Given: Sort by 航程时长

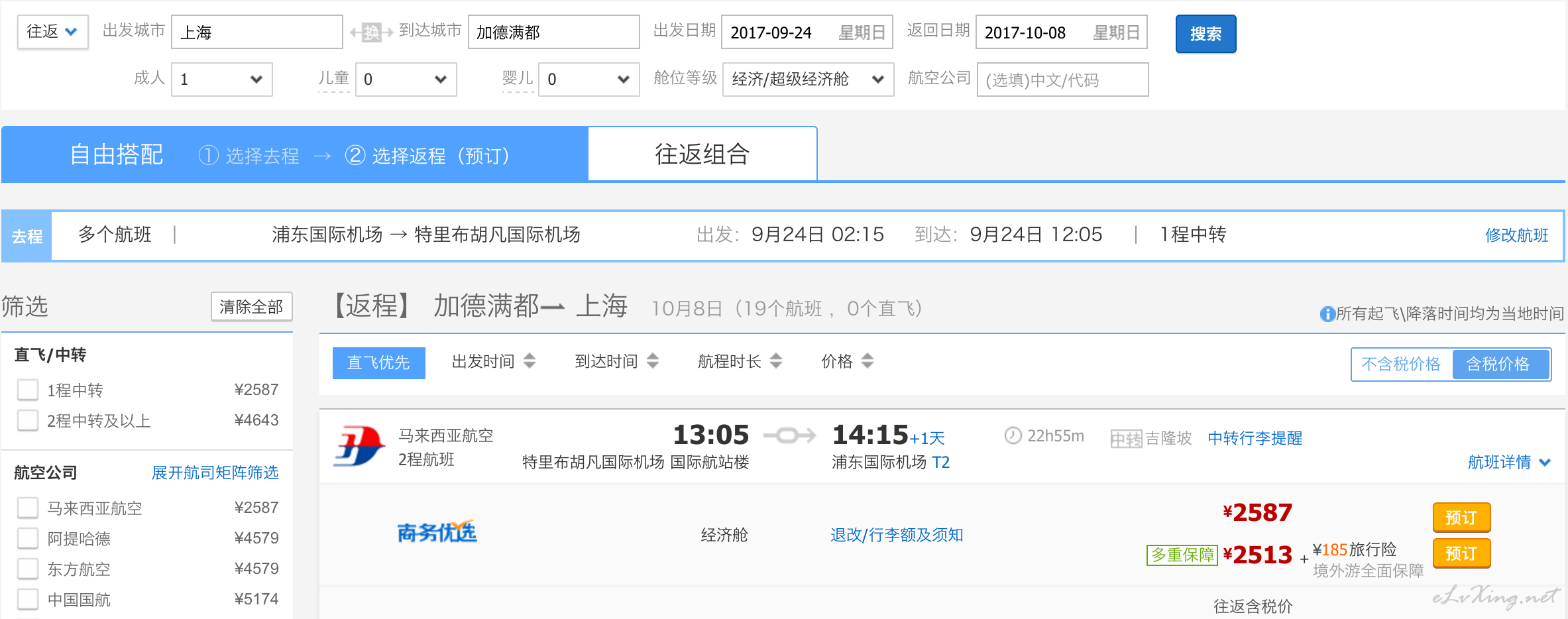Looking at the screenshot, I should tap(729, 361).
